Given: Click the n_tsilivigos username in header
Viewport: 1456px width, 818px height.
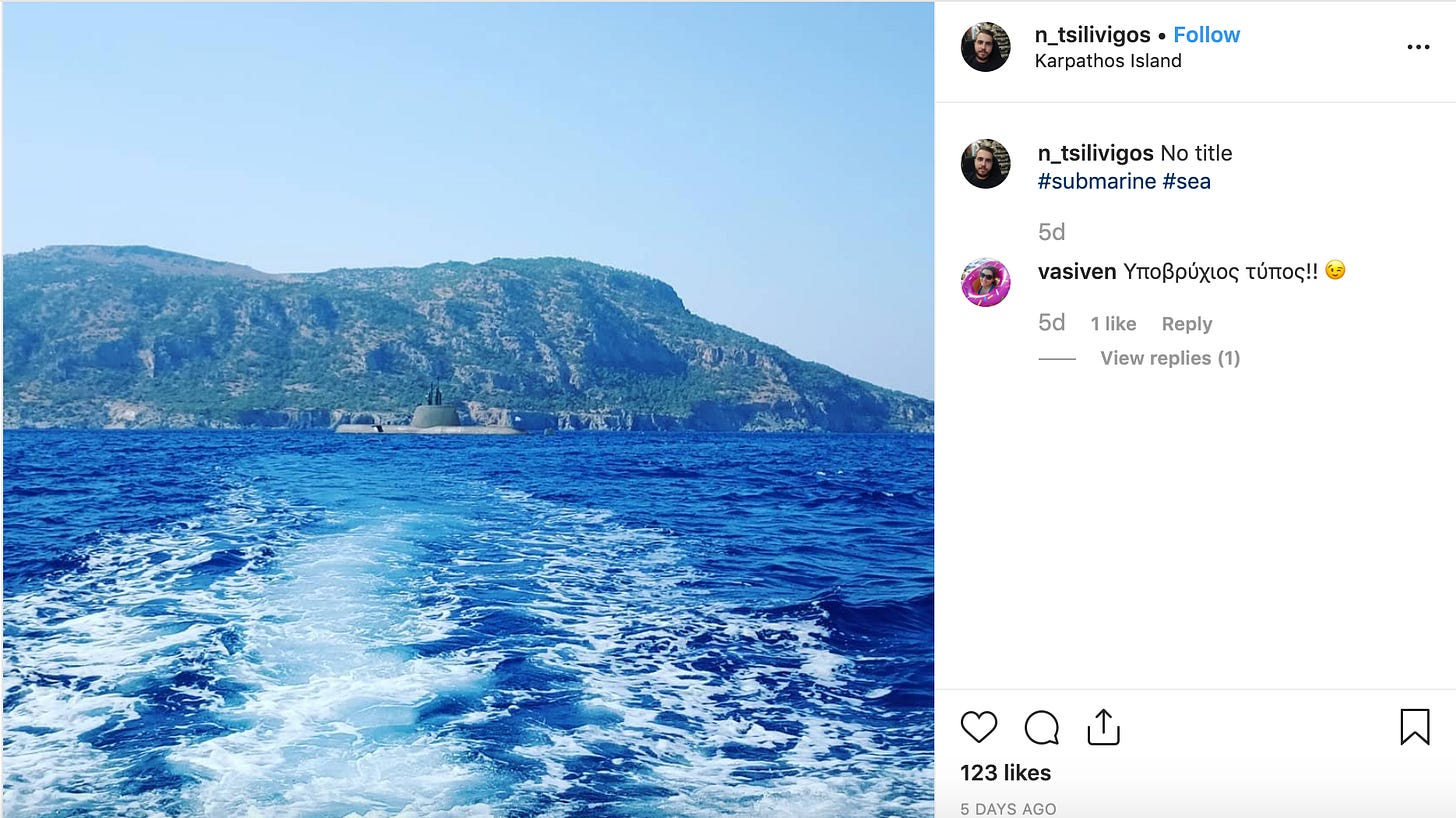Looking at the screenshot, I should tap(1092, 35).
